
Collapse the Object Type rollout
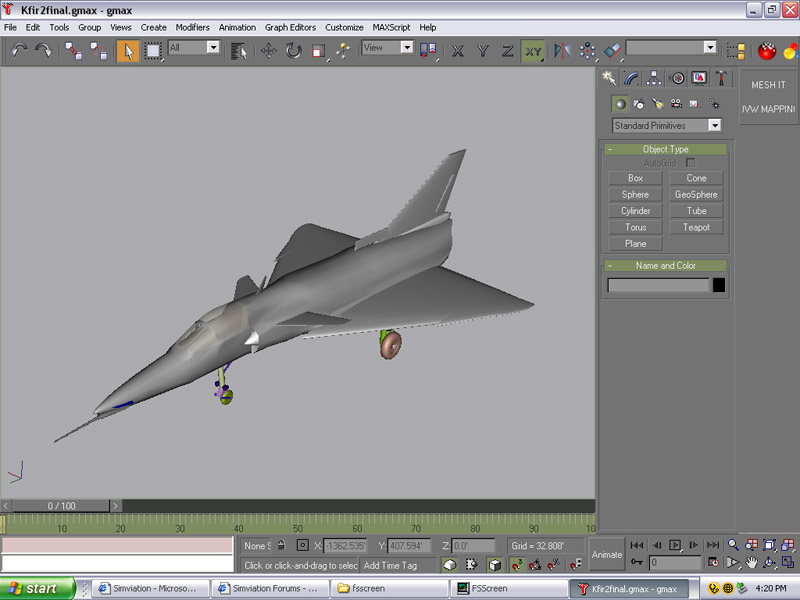click(666, 149)
